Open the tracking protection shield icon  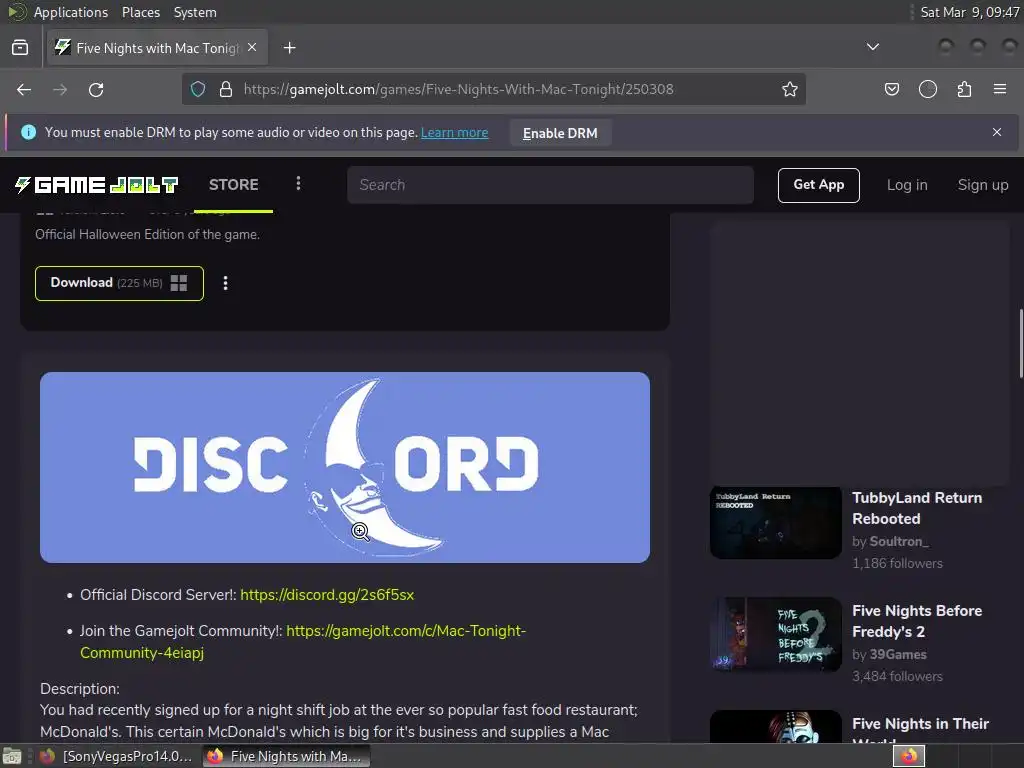198,89
